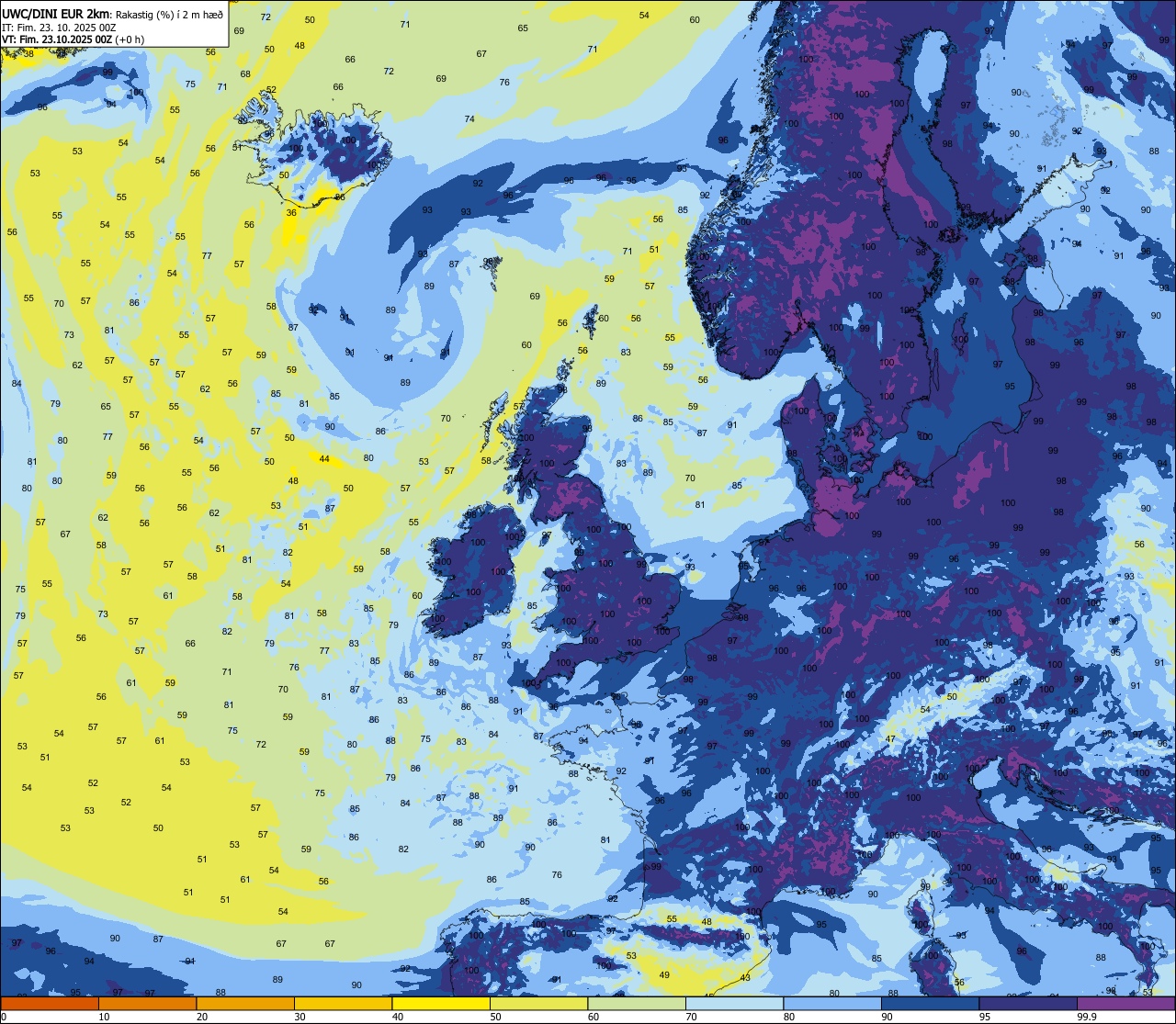
Task: Click the "99.9" label on the legend scale
Action: [1086, 1017]
